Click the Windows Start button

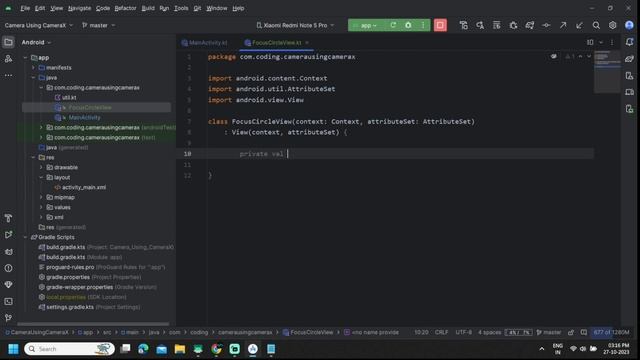pyautogui.click(x=13, y=349)
